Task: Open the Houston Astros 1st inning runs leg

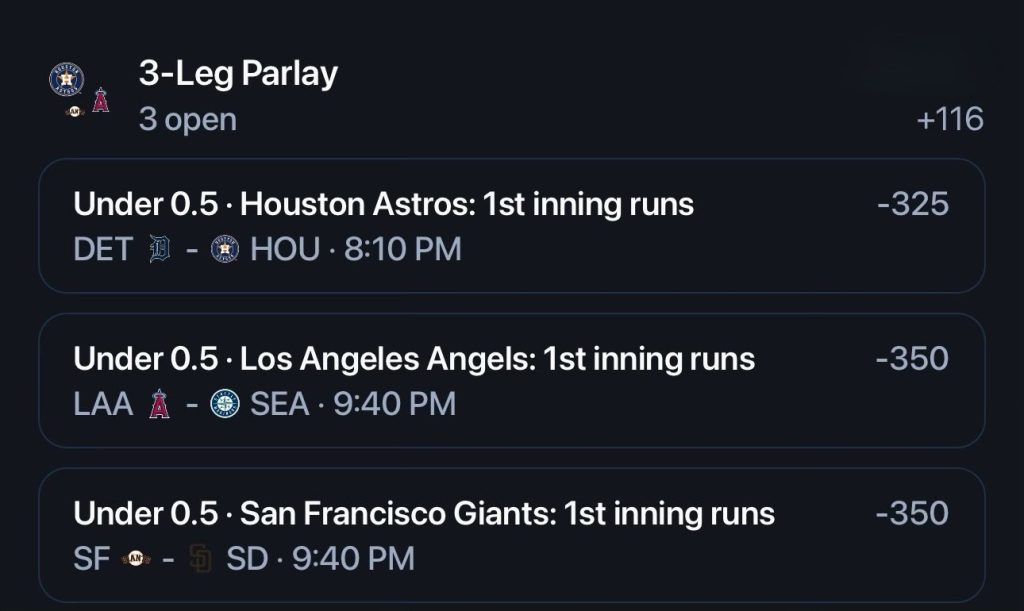Action: point(512,226)
